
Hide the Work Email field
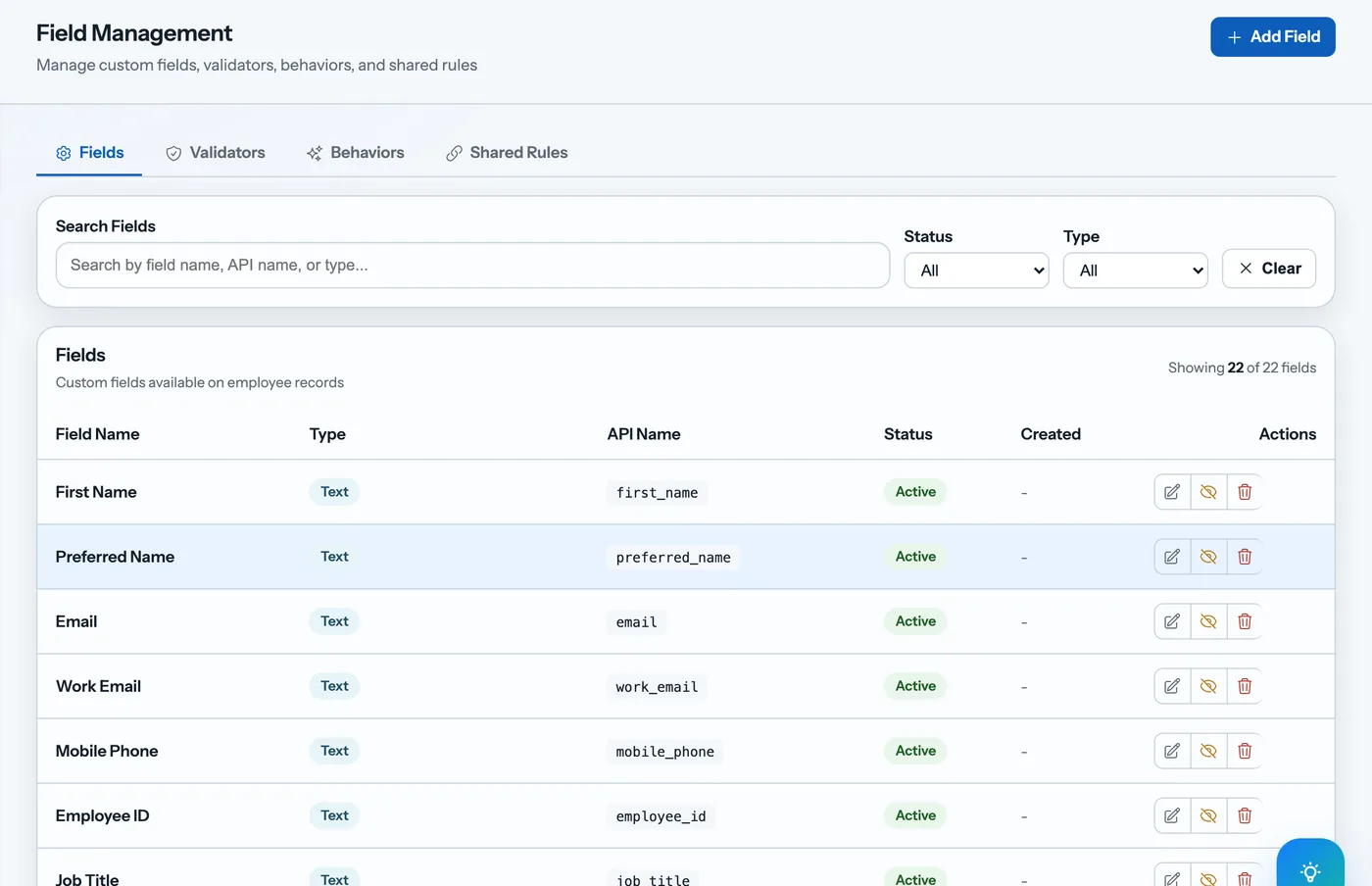click(1208, 686)
